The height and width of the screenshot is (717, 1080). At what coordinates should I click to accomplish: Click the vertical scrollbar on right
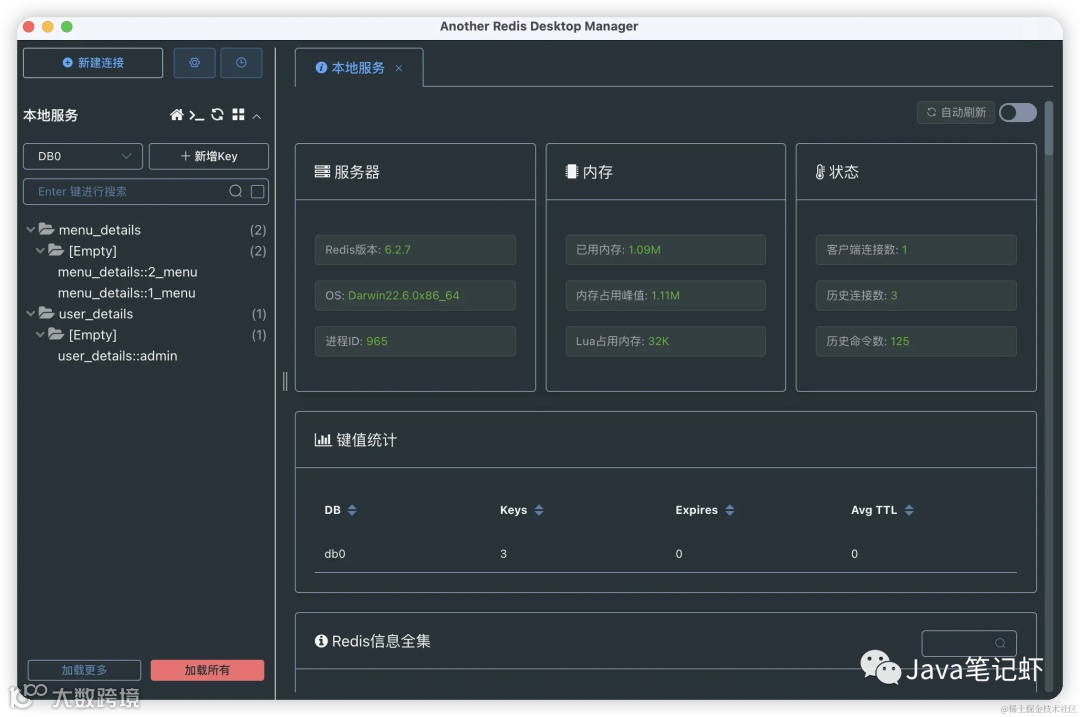point(1048,128)
